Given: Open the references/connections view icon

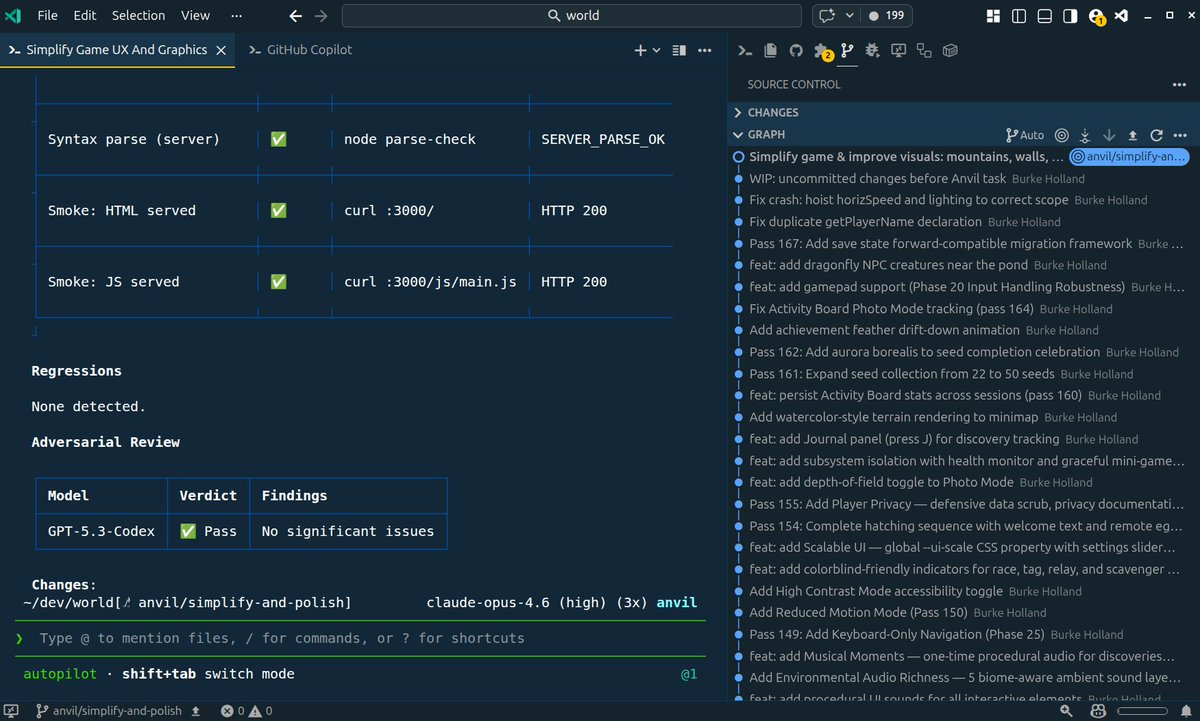Looking at the screenshot, I should click(x=924, y=50).
